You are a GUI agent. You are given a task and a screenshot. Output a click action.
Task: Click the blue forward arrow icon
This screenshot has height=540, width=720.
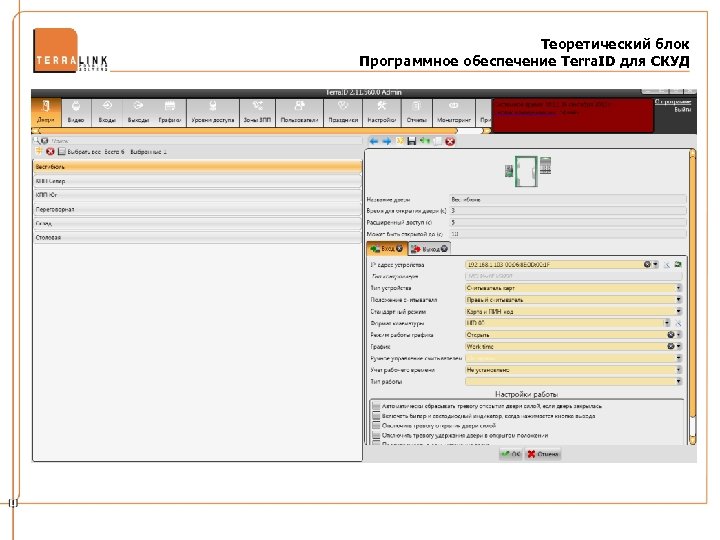387,141
